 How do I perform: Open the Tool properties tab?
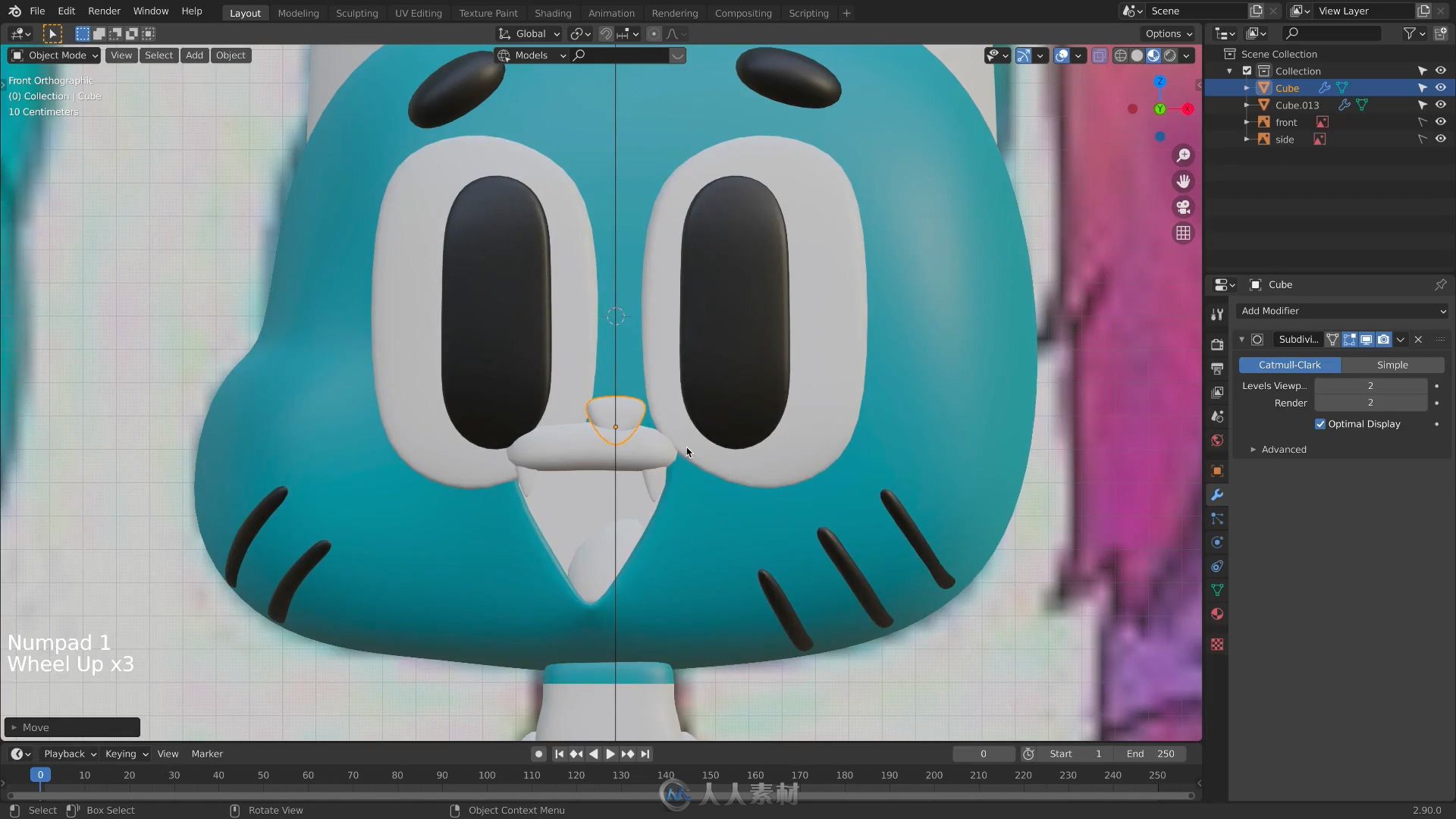click(1217, 314)
